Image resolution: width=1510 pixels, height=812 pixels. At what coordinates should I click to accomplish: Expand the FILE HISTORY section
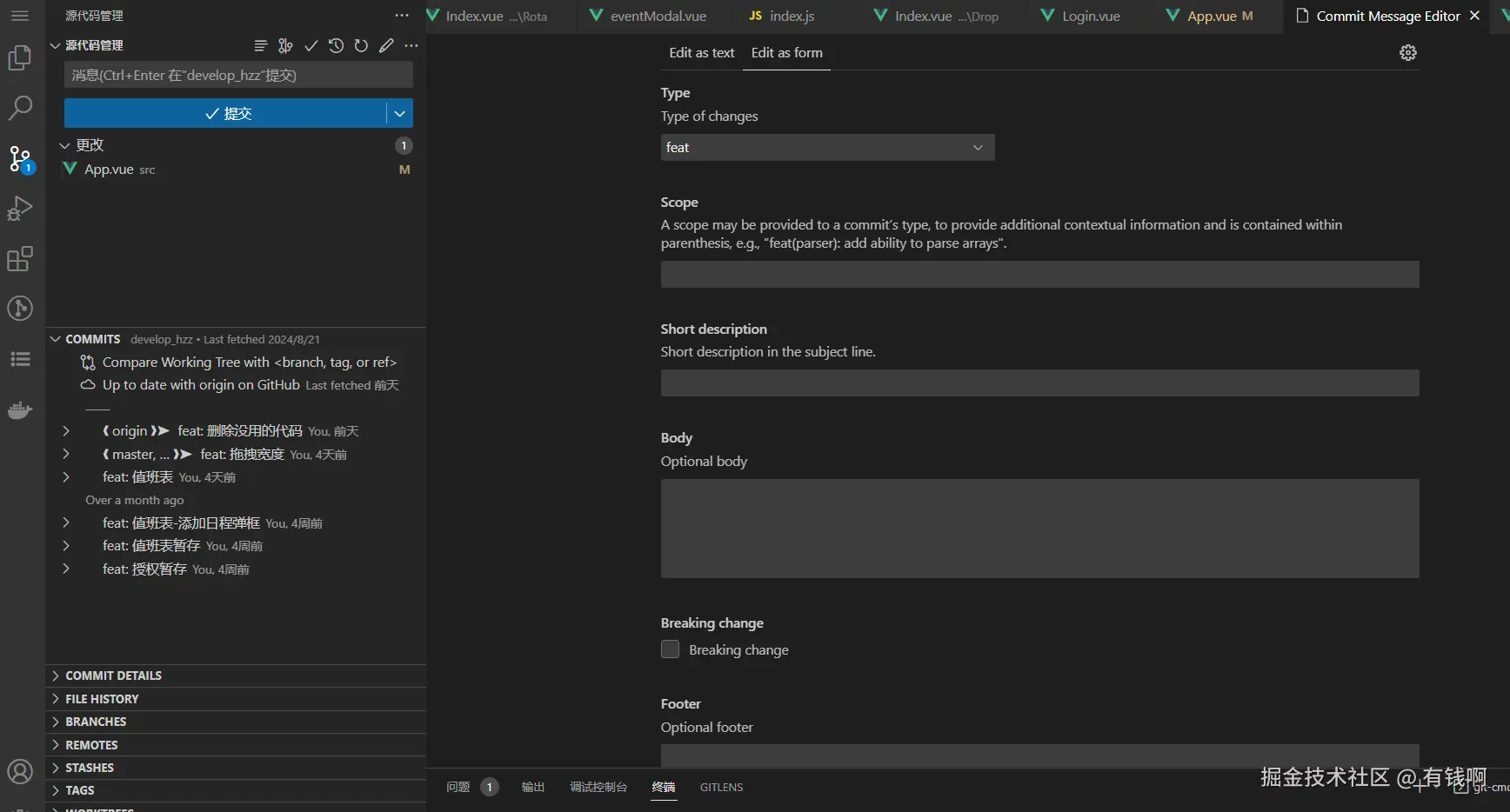click(x=236, y=699)
